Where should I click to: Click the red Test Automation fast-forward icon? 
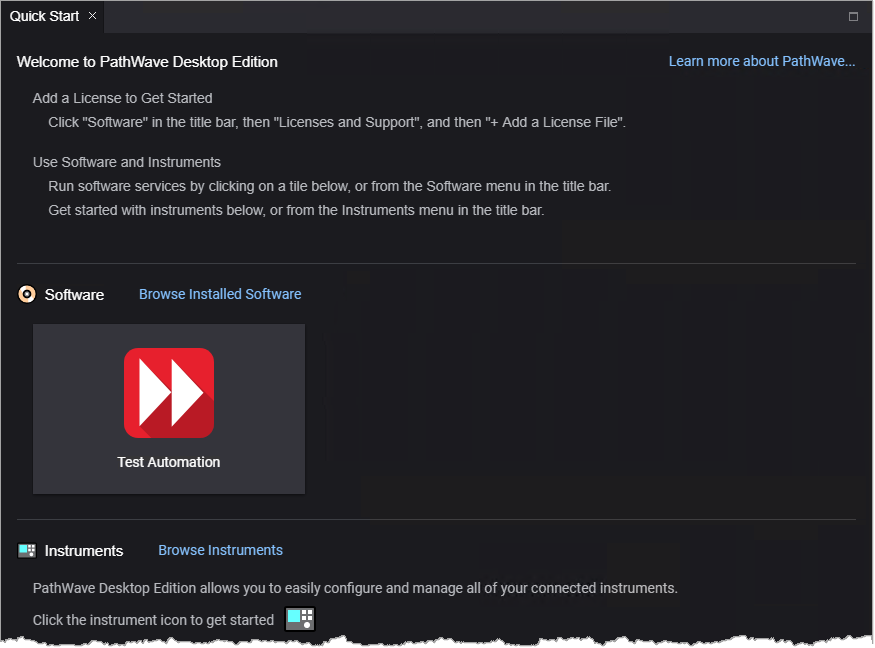(169, 393)
